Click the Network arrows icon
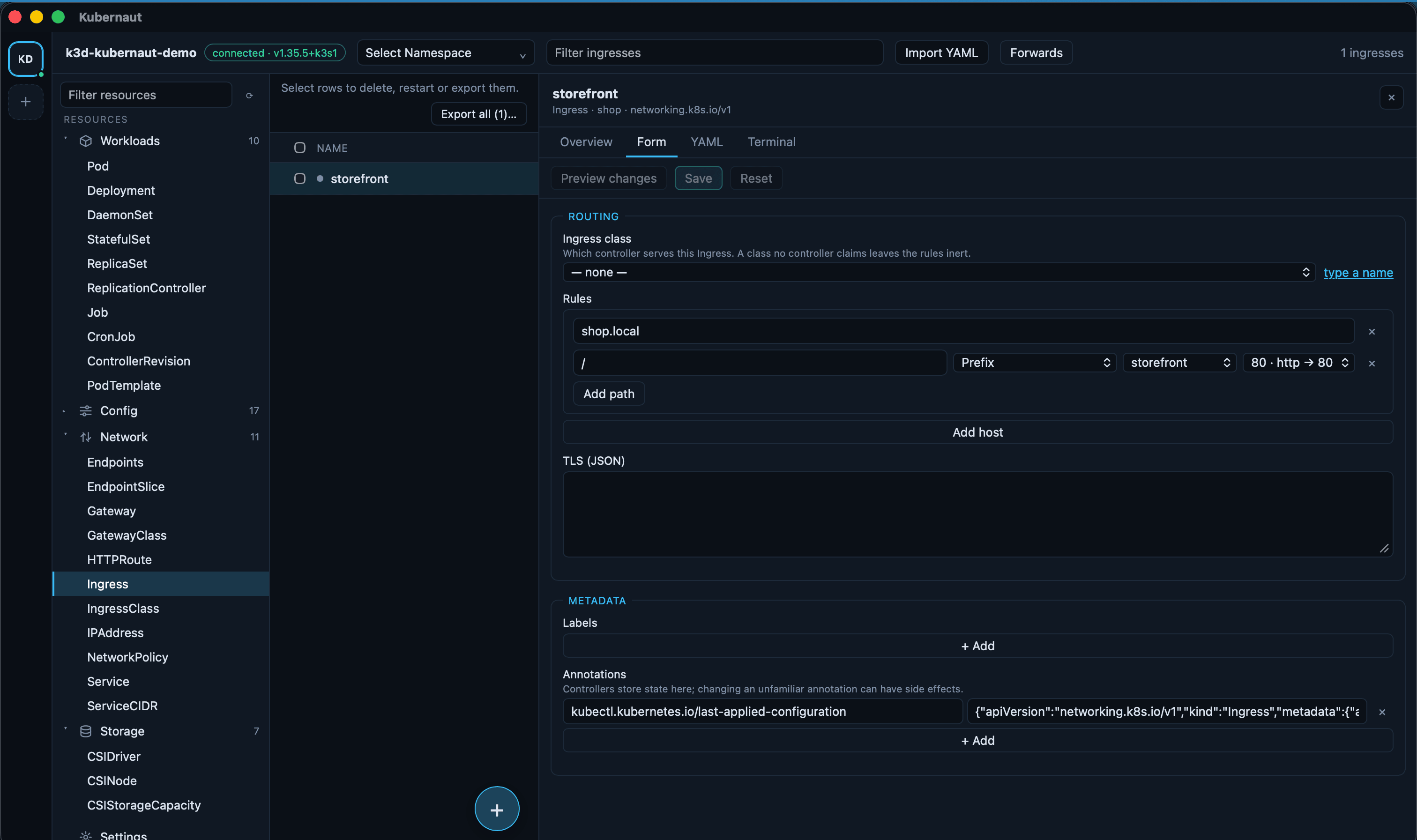1417x840 pixels. click(x=85, y=437)
